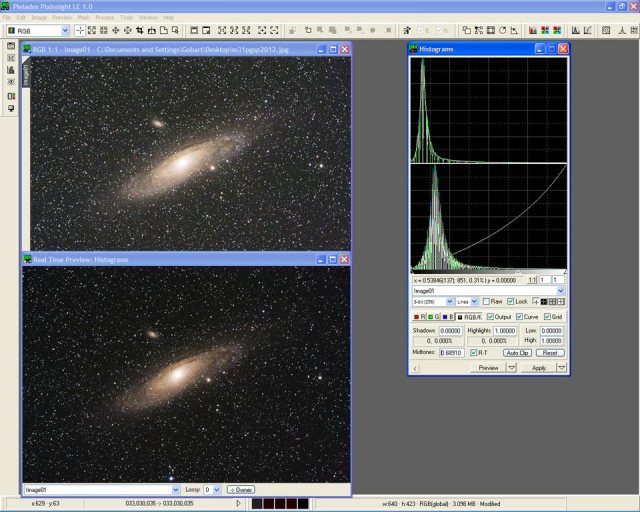The height and width of the screenshot is (512, 640).
Task: Expand the 8-bit (256) resolution dropdown
Action: coord(449,301)
